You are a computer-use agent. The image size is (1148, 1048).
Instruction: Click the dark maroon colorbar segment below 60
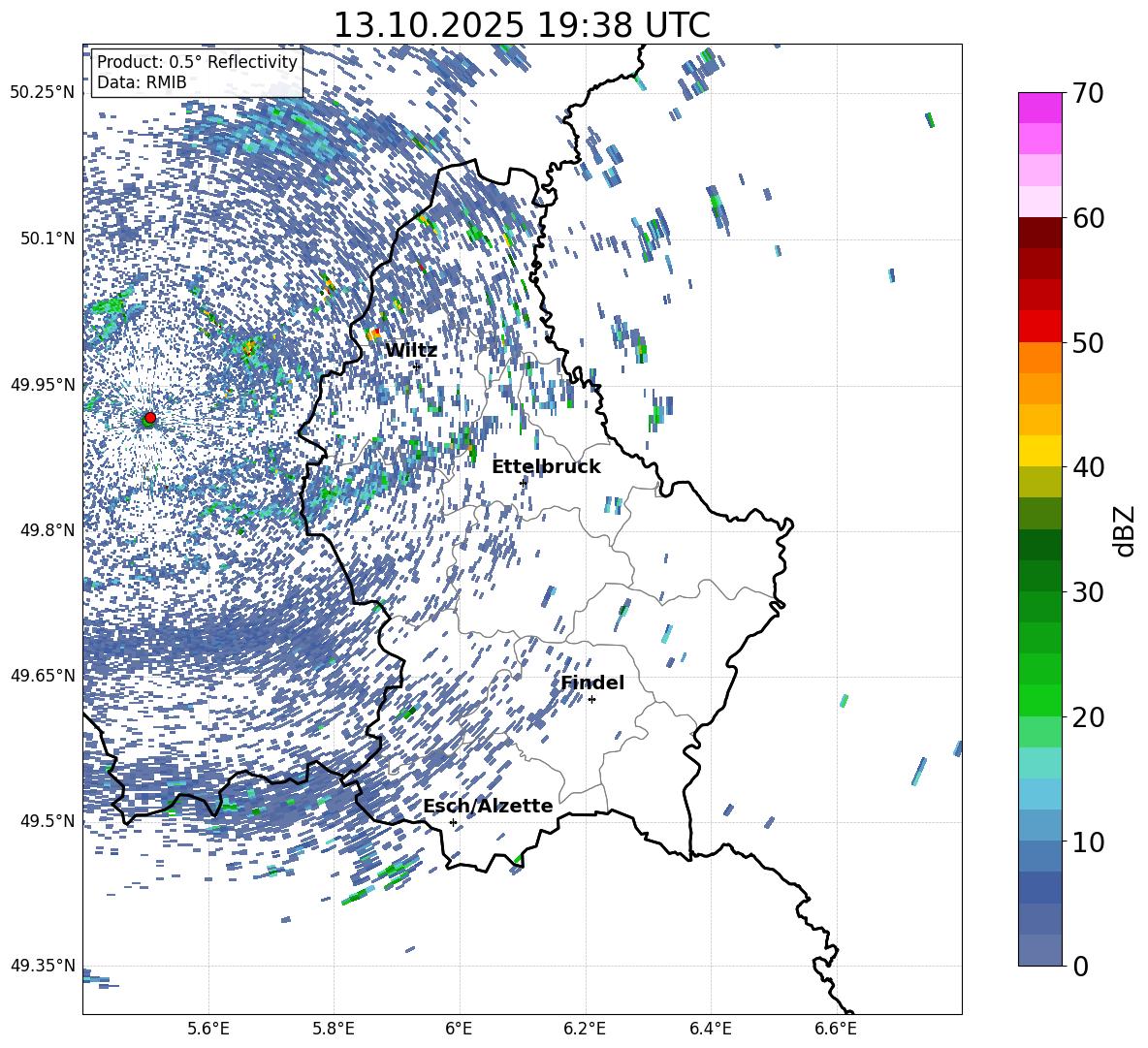pos(1039,233)
